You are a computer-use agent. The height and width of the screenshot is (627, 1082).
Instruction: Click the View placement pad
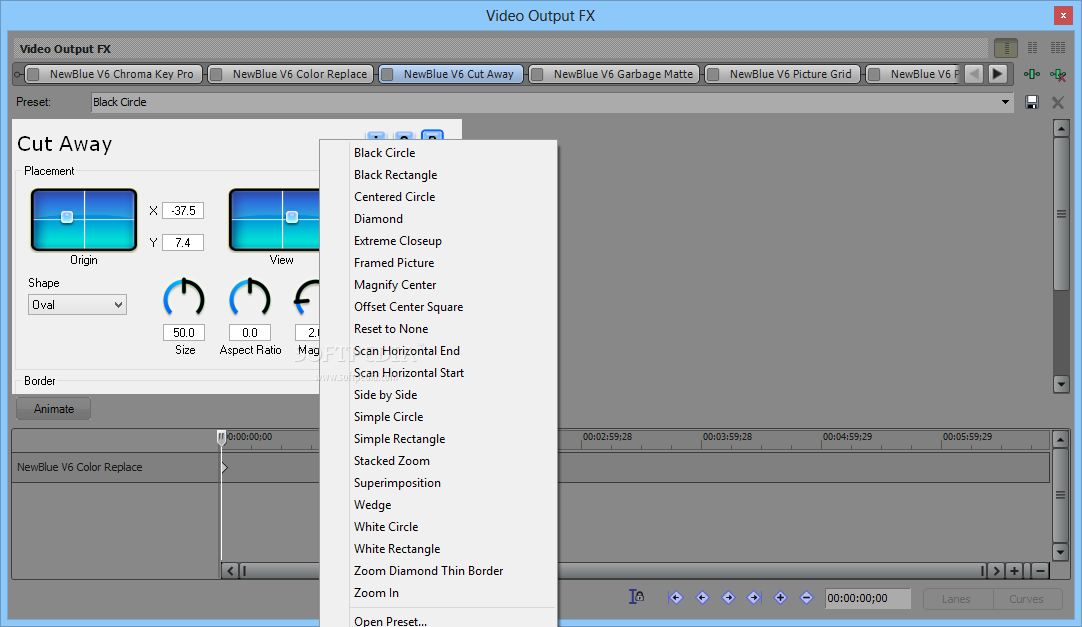click(275, 220)
